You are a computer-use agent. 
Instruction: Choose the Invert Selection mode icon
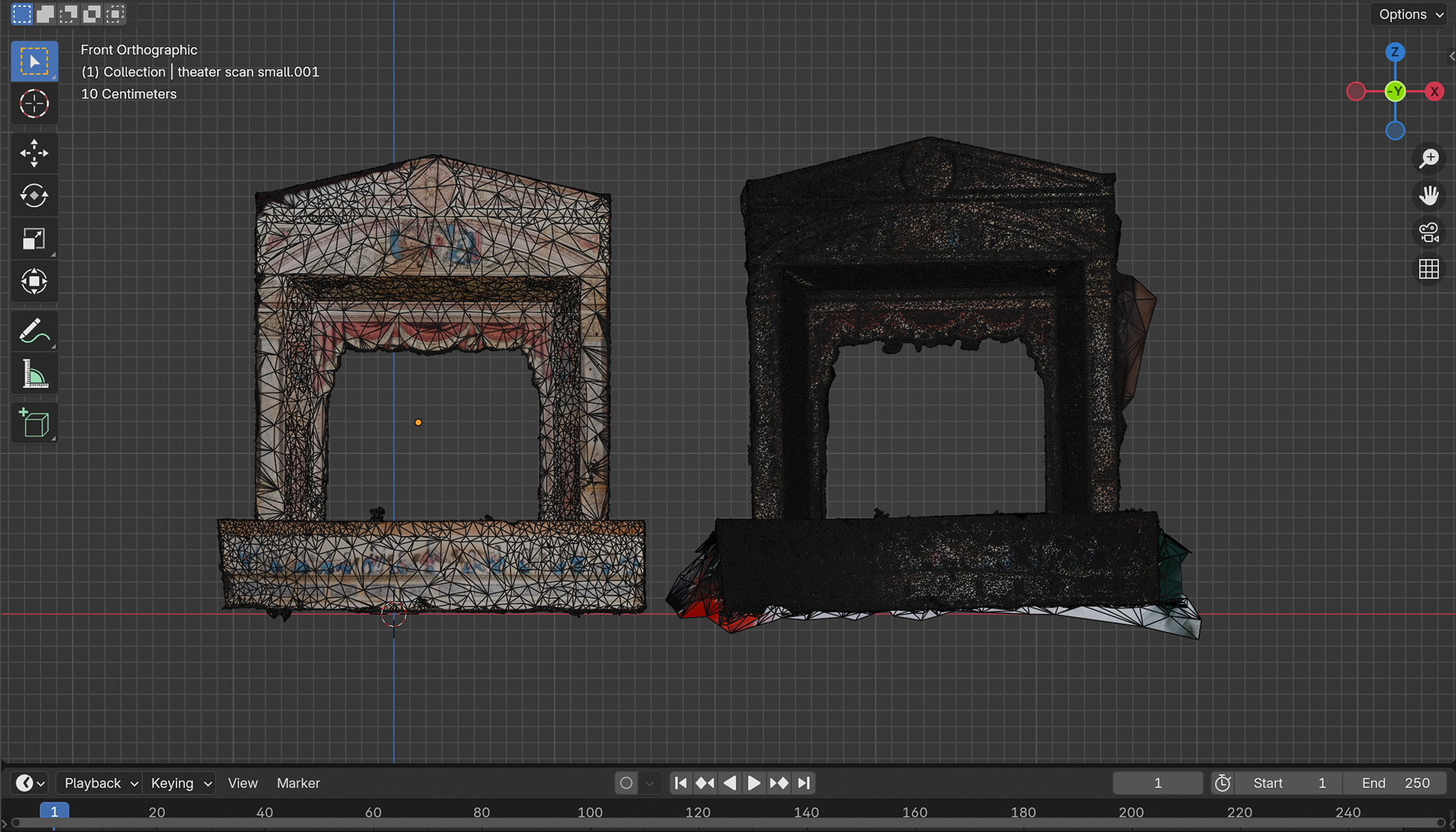tap(92, 14)
